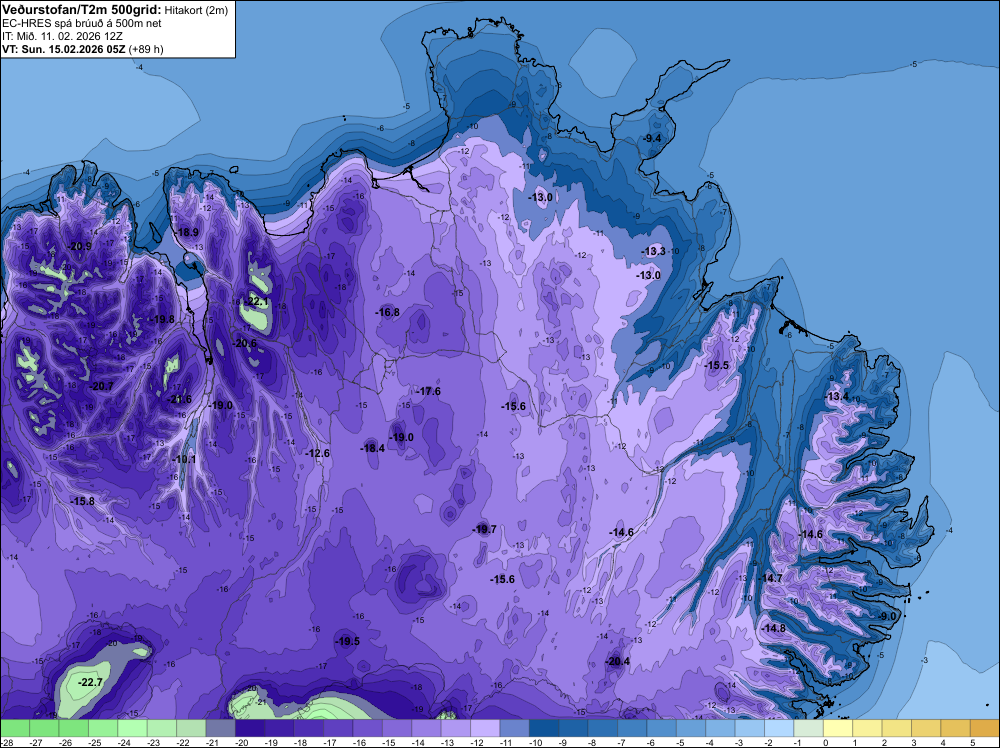1000x748 pixels.
Task: Click the -21.6 temperature label
Action: [x=179, y=399]
